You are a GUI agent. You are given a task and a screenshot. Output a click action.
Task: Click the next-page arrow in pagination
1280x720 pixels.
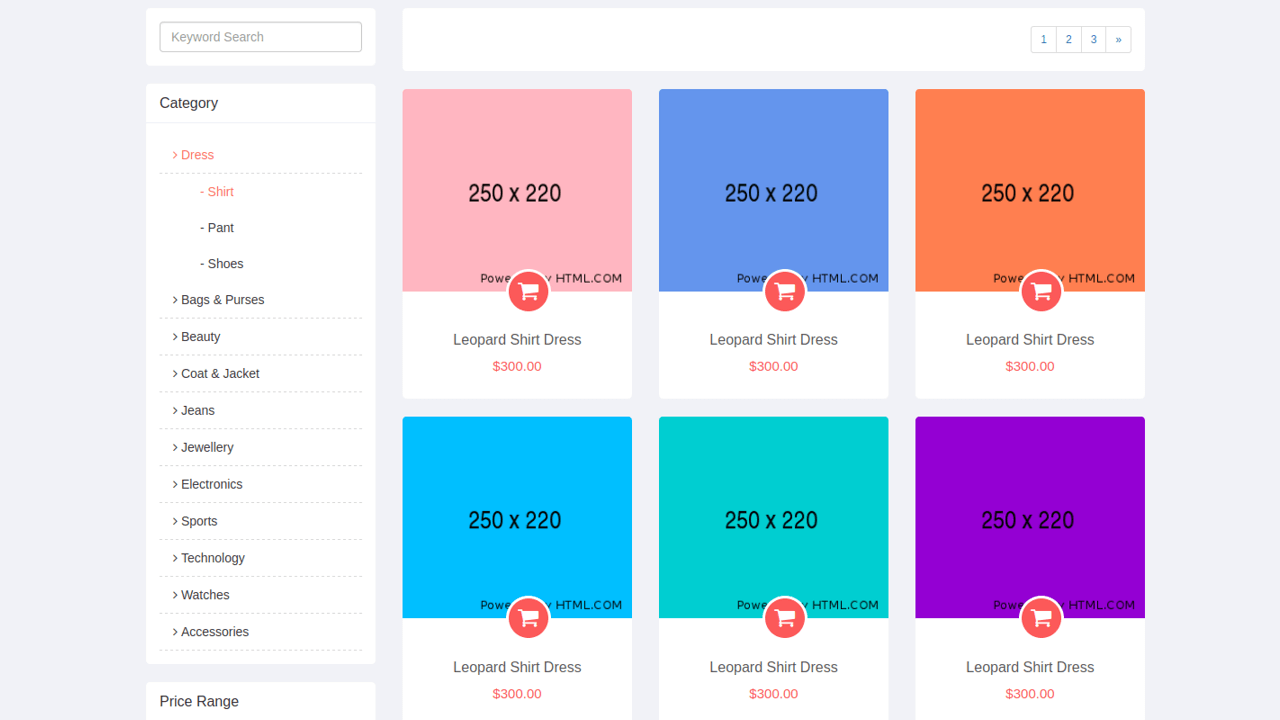[x=1118, y=39]
